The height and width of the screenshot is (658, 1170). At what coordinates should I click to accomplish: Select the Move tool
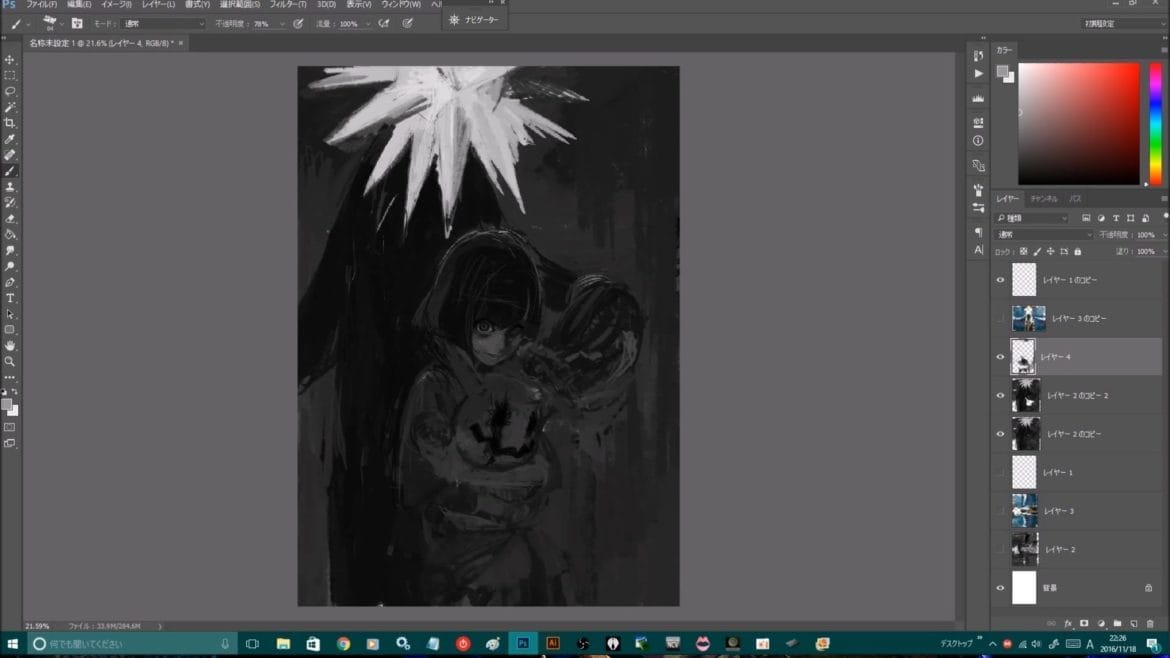(x=12, y=60)
